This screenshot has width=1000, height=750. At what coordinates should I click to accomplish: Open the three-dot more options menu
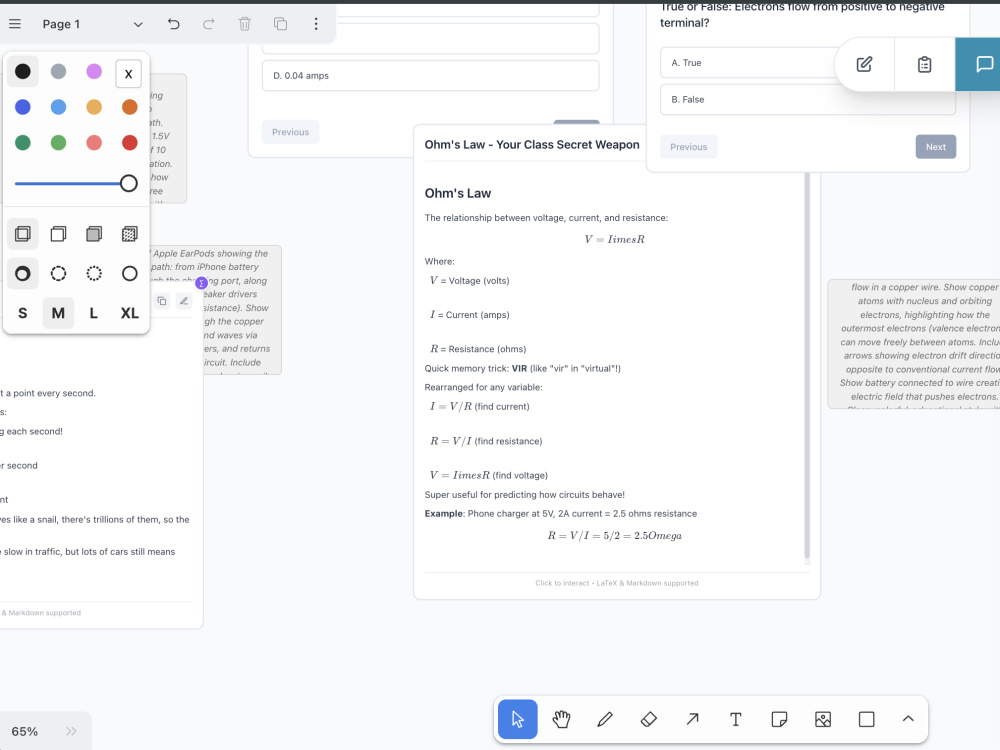click(316, 24)
